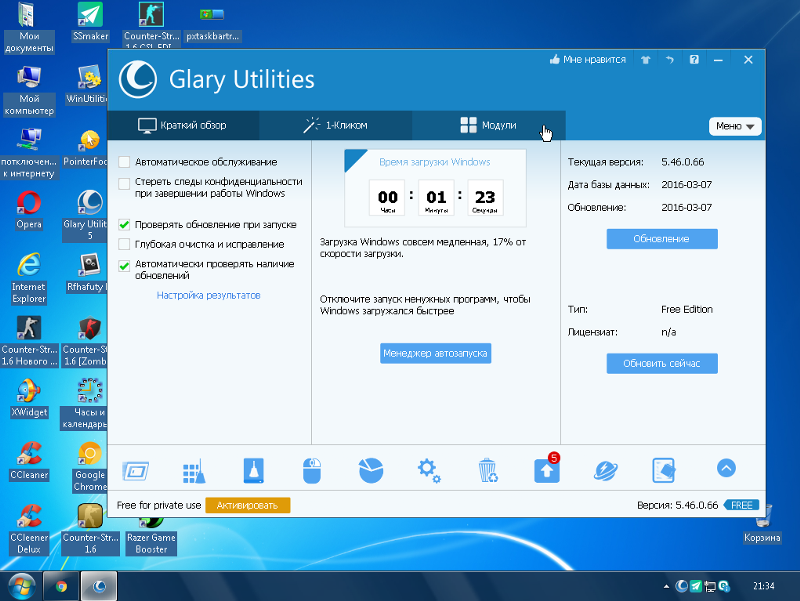
Task: Launch the eraser file shredder icon
Action: pos(664,470)
